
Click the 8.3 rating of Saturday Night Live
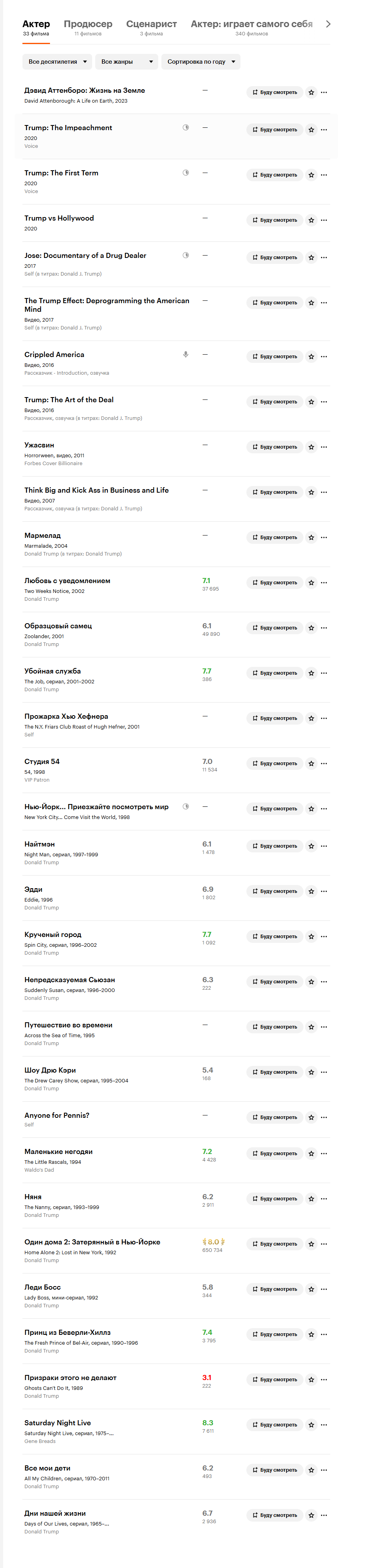tap(207, 1423)
